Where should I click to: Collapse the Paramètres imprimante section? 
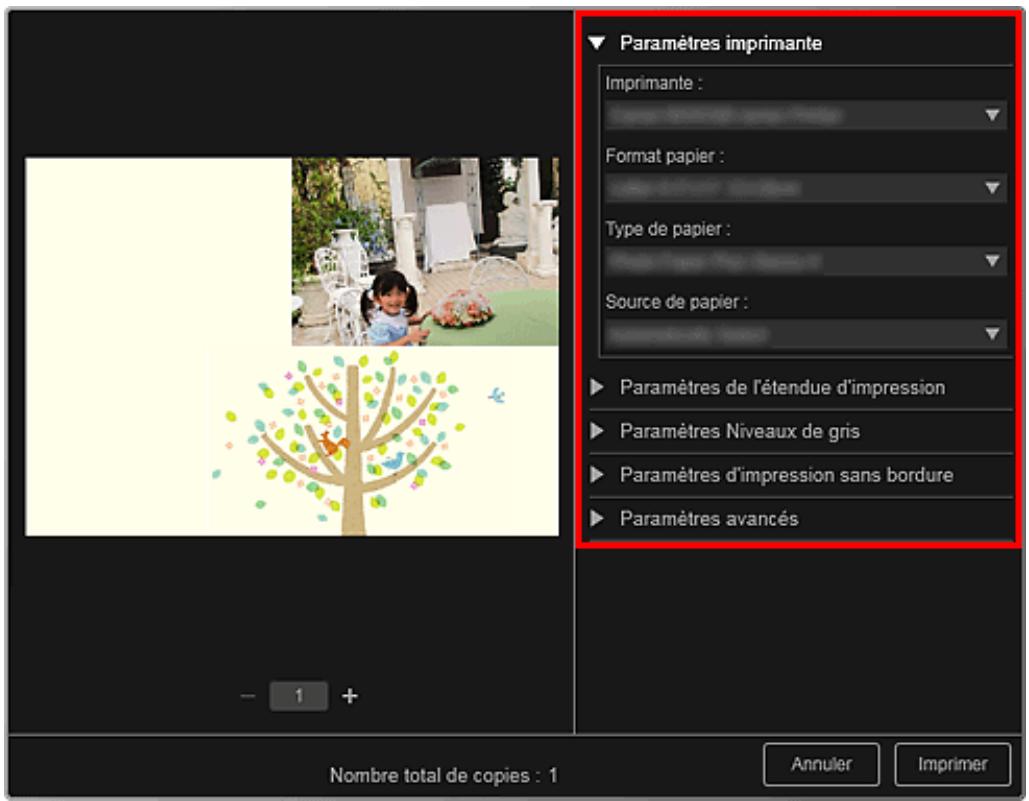(x=598, y=44)
